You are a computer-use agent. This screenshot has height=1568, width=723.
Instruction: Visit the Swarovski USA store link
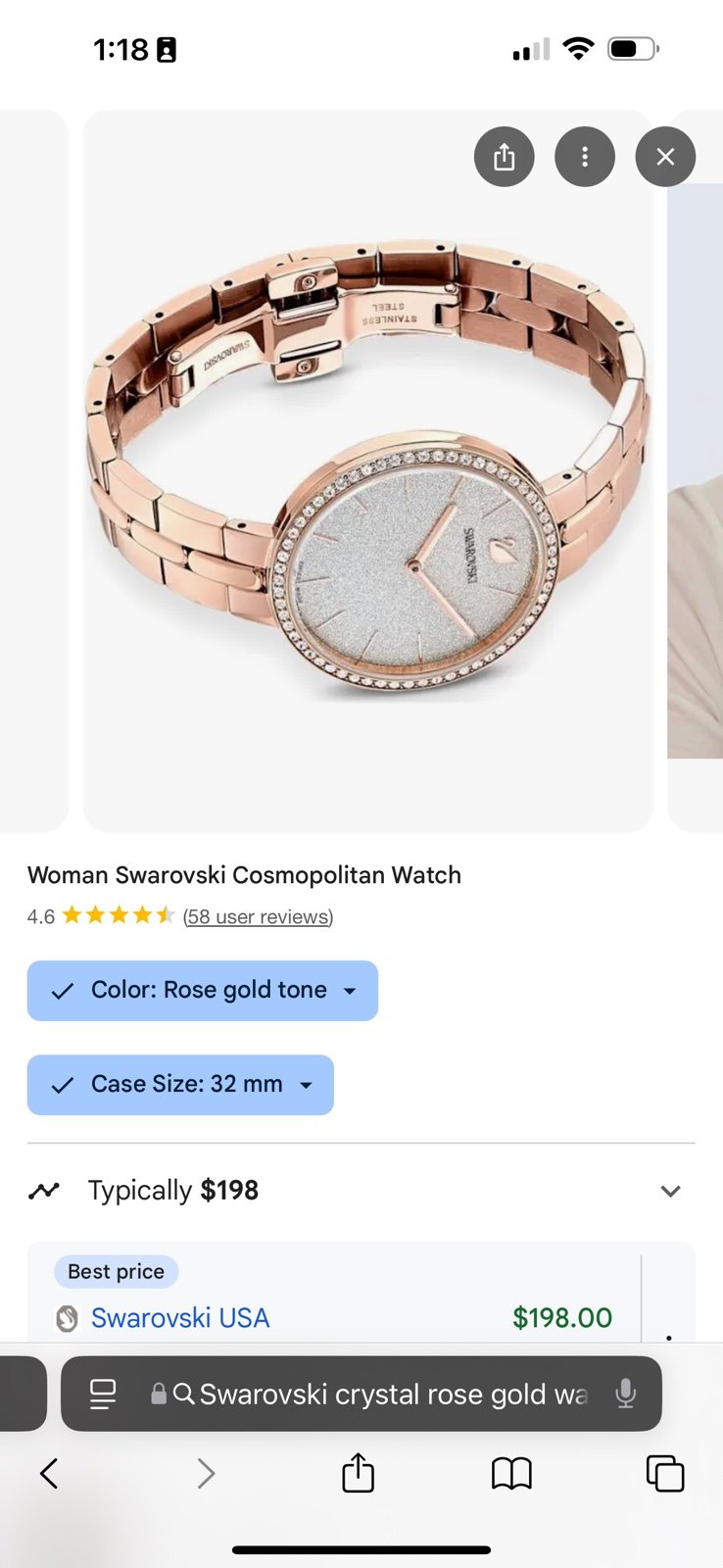[180, 1318]
